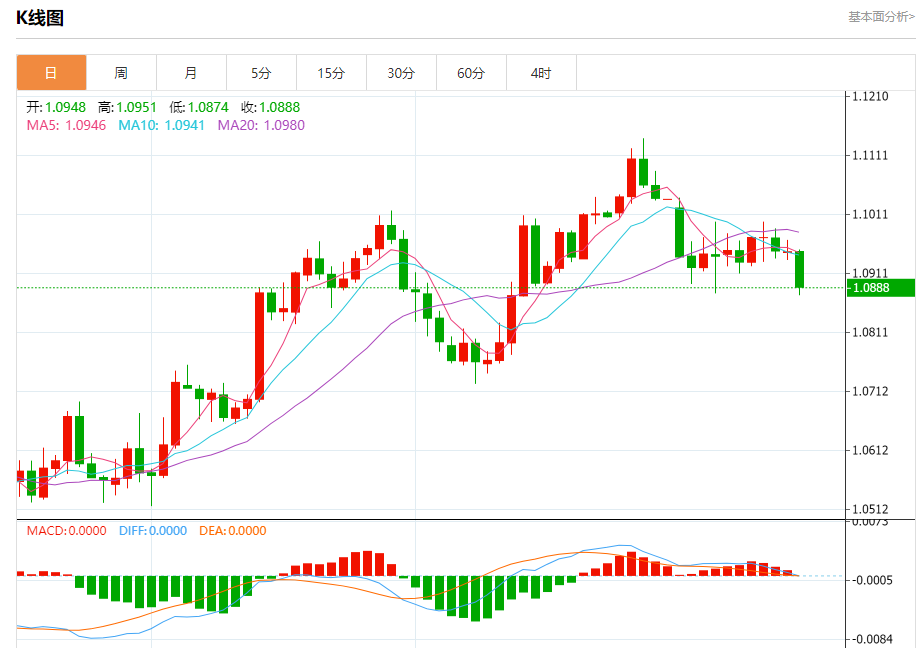This screenshot has width=923, height=648.
Task: Open the 4时 timeframe tab
Action: point(542,73)
